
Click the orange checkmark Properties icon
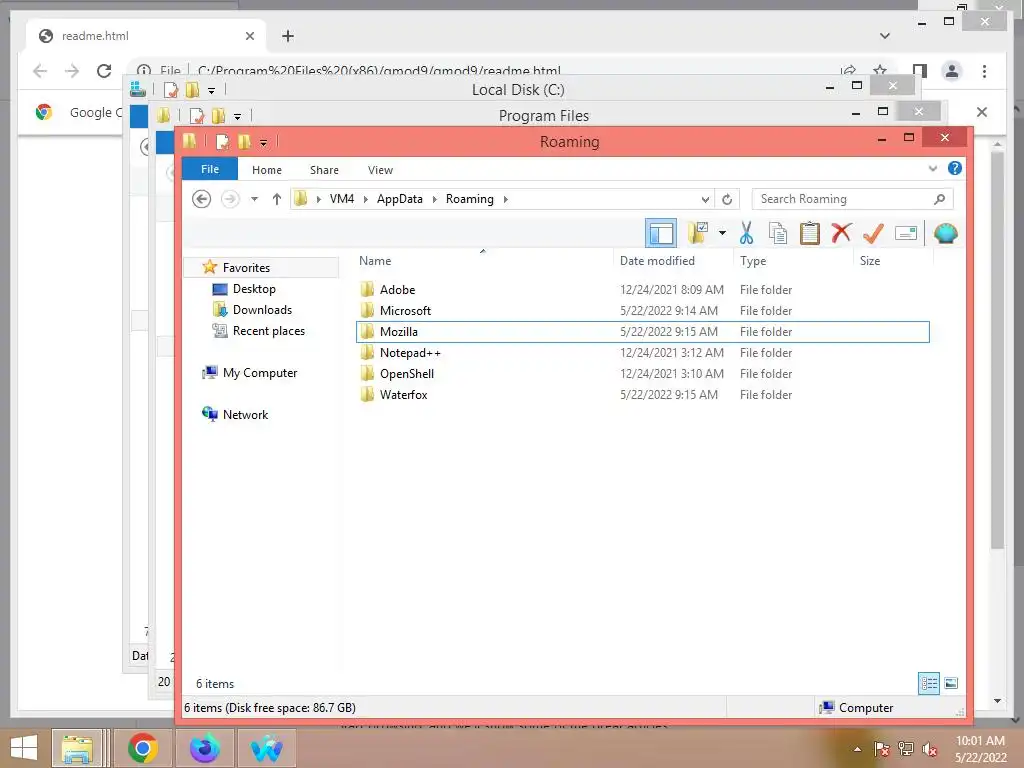click(873, 232)
